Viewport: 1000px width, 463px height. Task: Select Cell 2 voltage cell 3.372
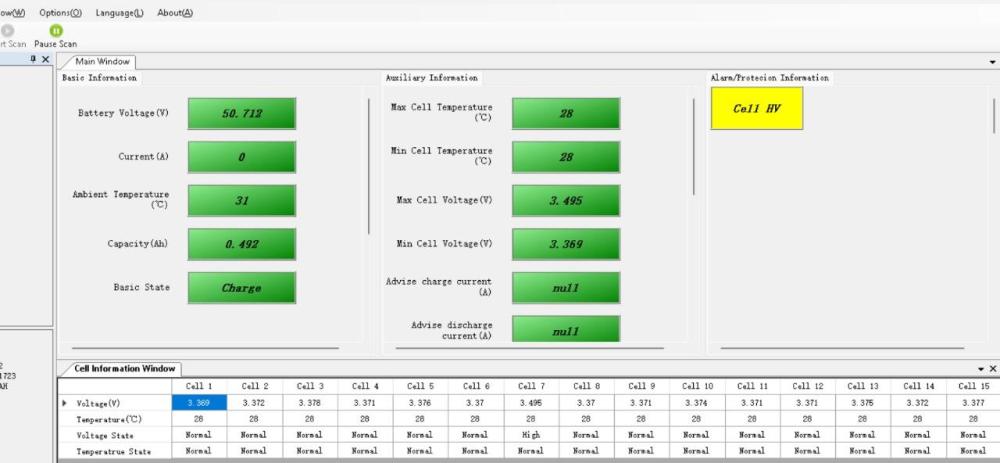pos(254,403)
